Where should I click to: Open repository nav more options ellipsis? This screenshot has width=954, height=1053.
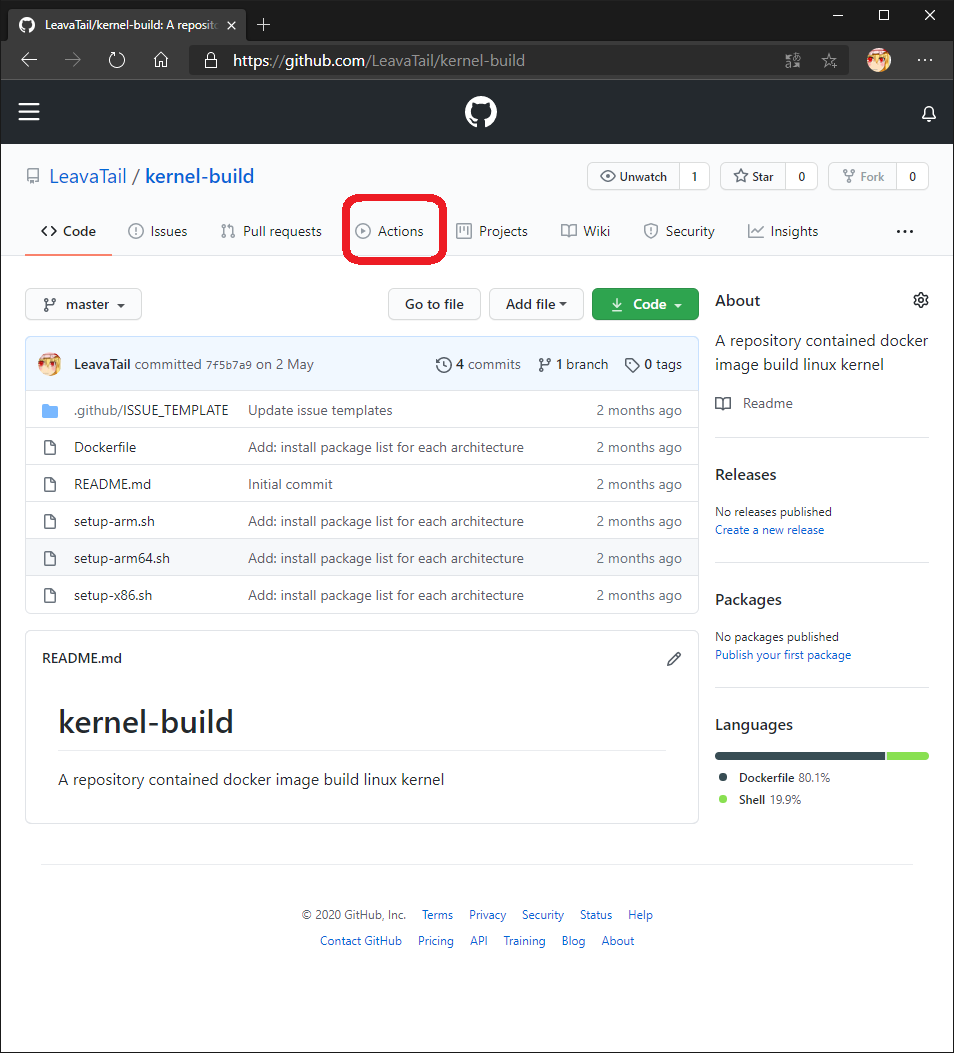click(x=904, y=232)
